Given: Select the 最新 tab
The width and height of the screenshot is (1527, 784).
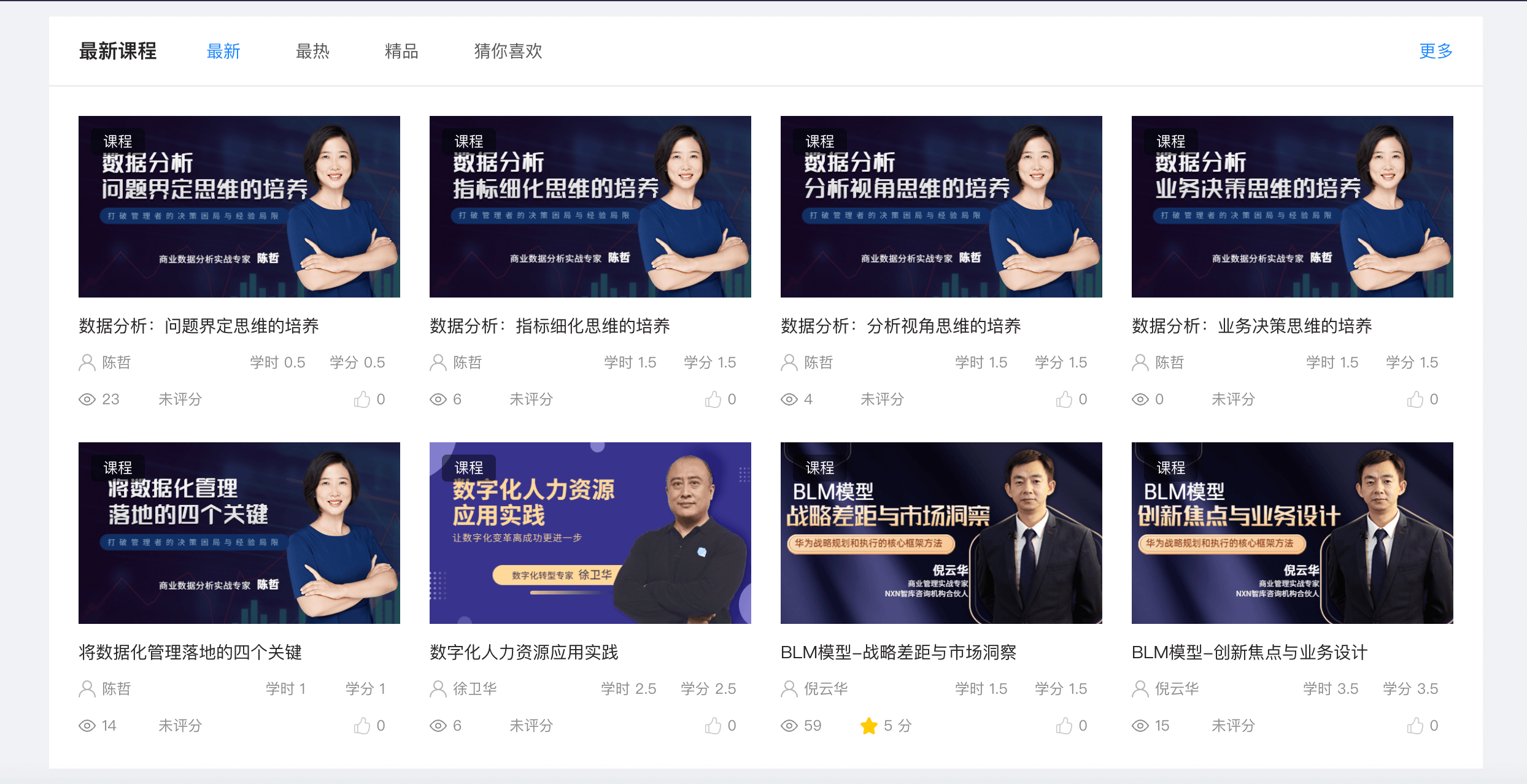Looking at the screenshot, I should (223, 51).
